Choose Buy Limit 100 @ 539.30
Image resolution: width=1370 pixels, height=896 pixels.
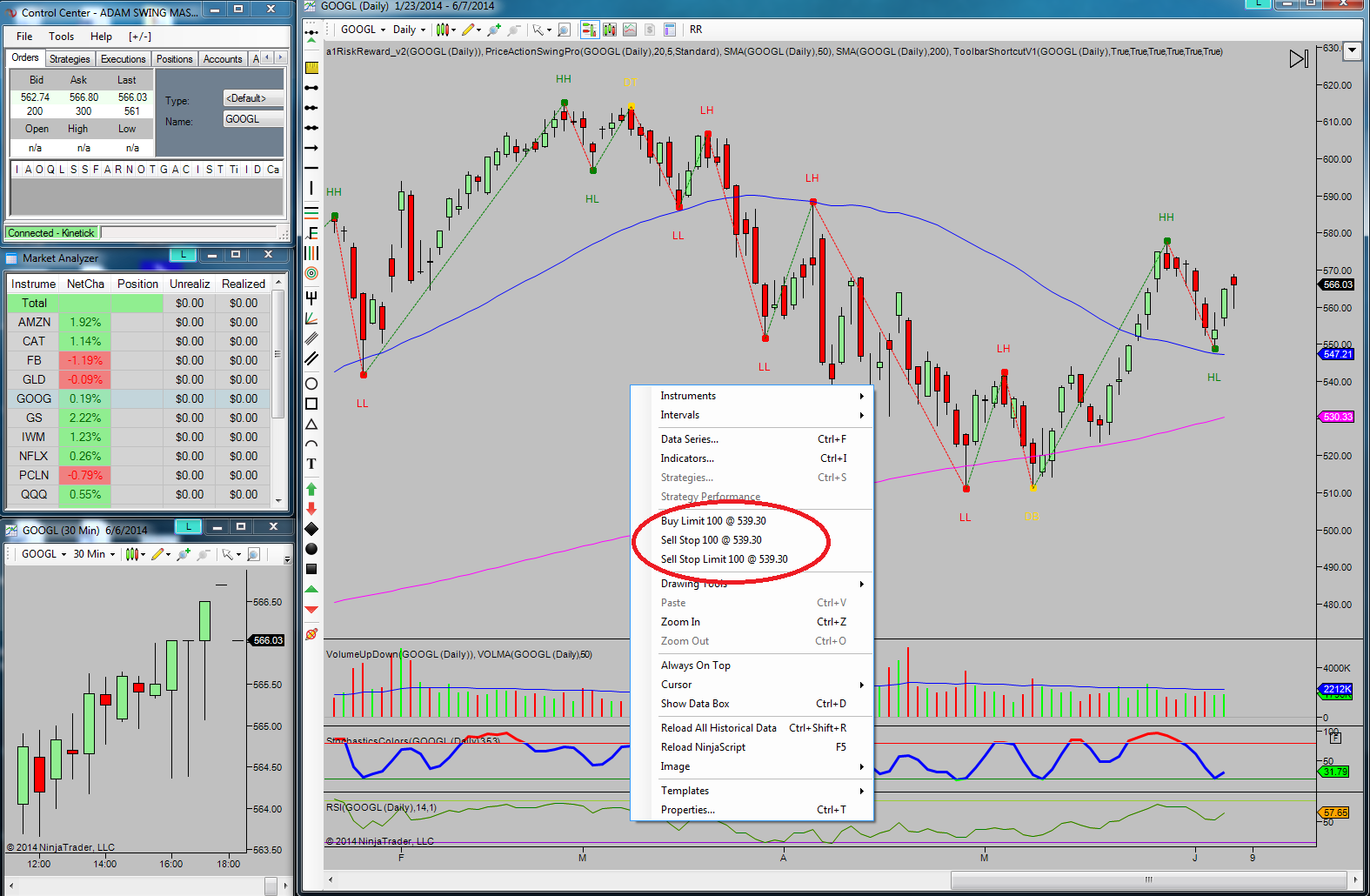[713, 521]
